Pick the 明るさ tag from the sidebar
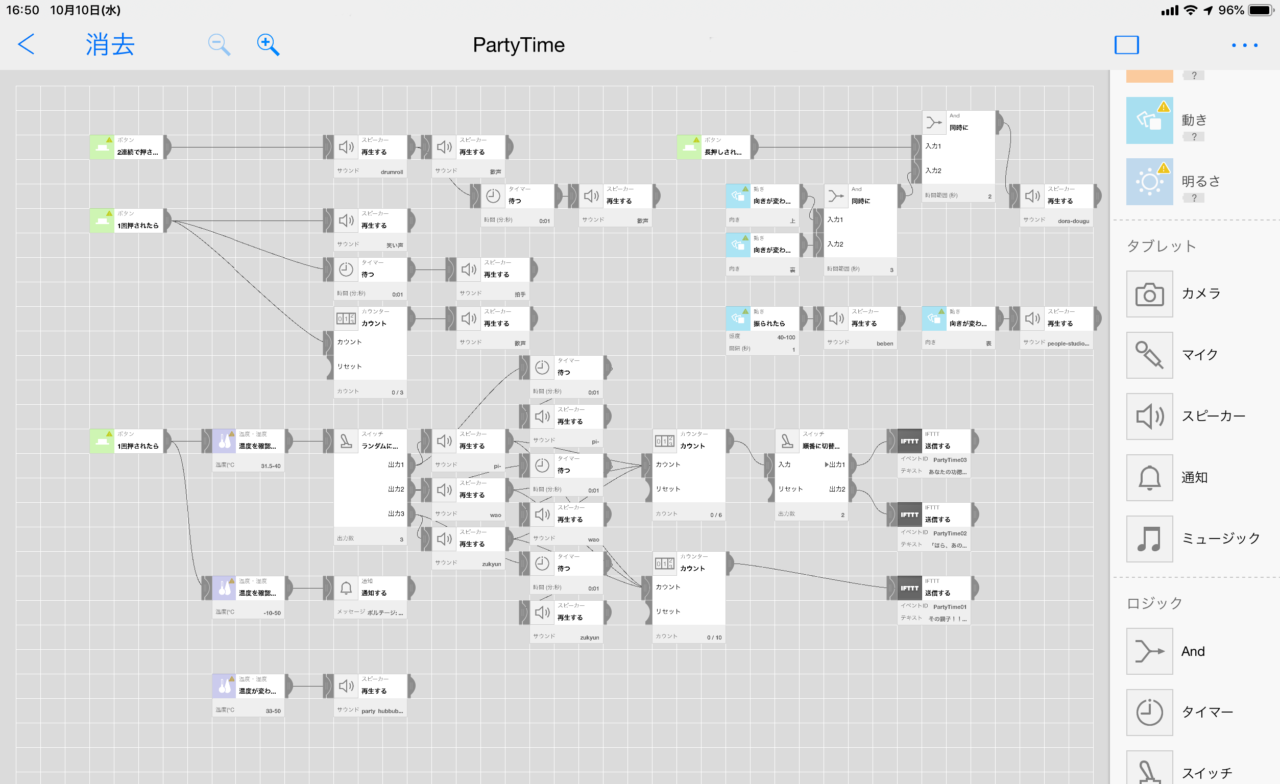This screenshot has height=784, width=1280. coord(1150,181)
